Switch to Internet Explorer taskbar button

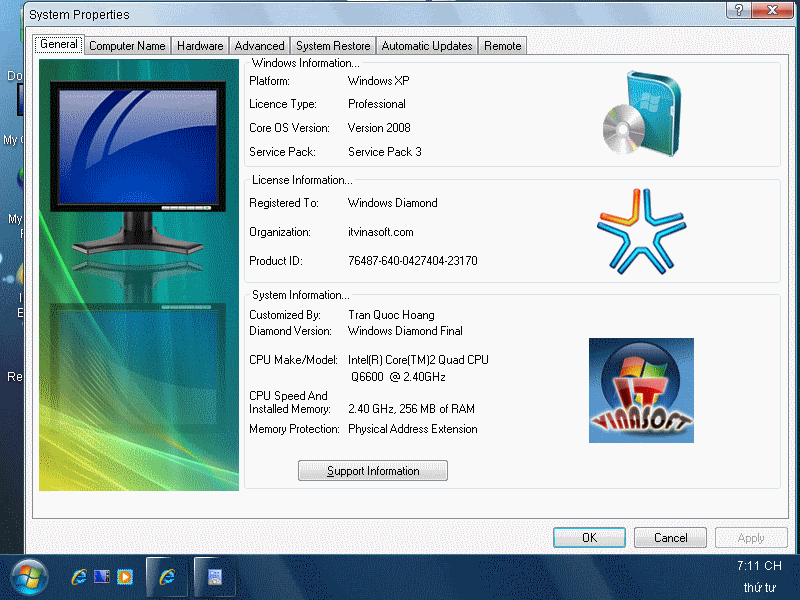(167, 577)
